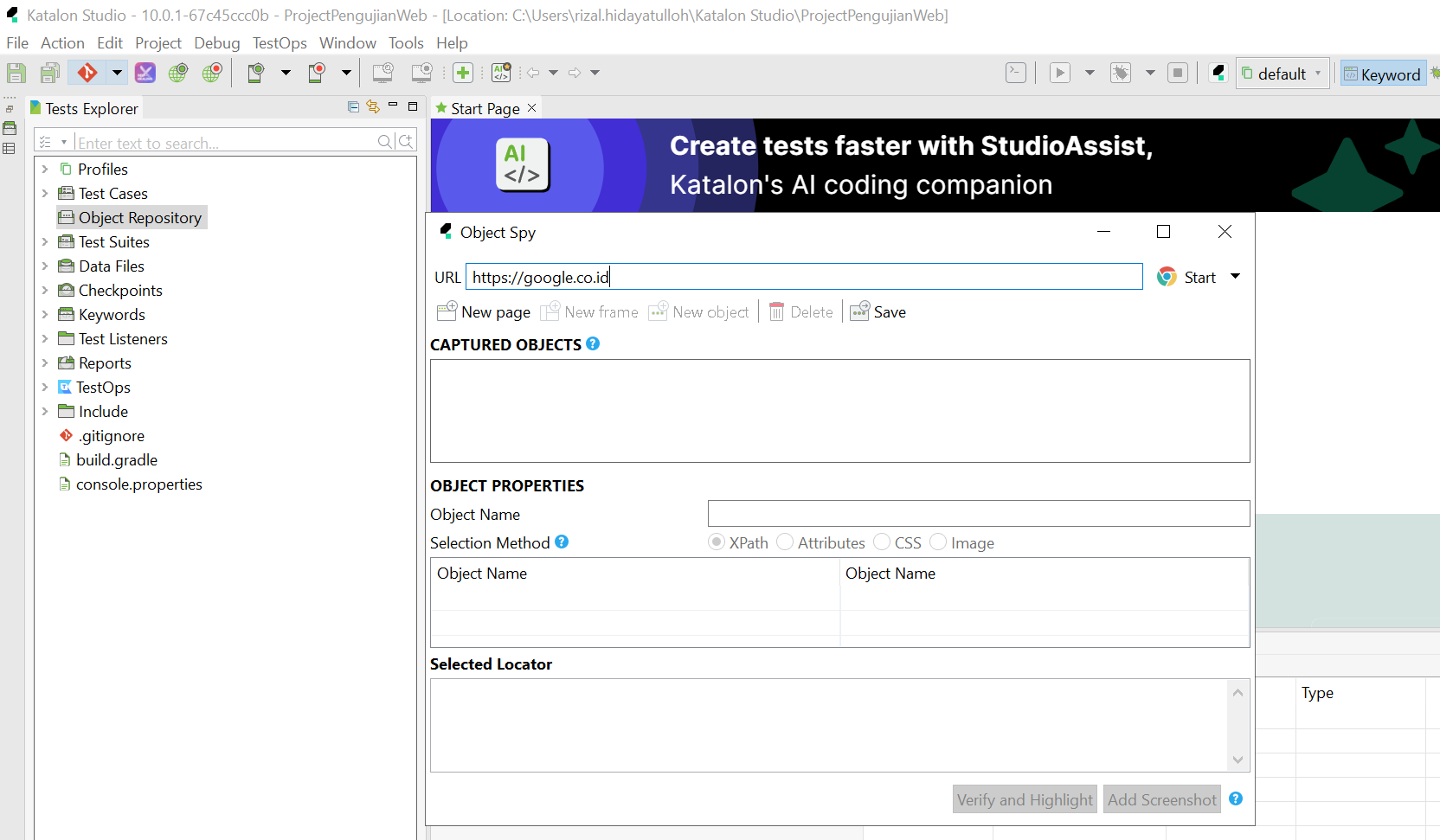Open the StudioAssist AI code toolbar icon

(x=501, y=73)
